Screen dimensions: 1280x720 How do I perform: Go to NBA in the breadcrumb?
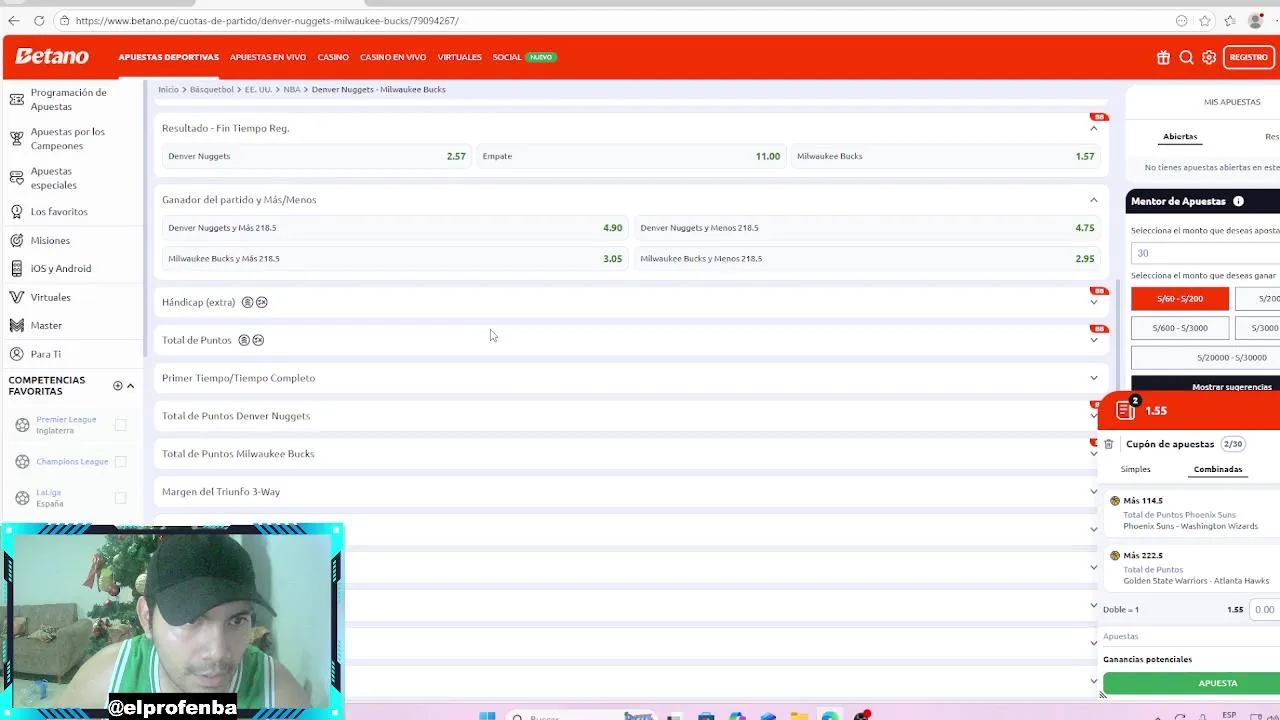pyautogui.click(x=291, y=89)
